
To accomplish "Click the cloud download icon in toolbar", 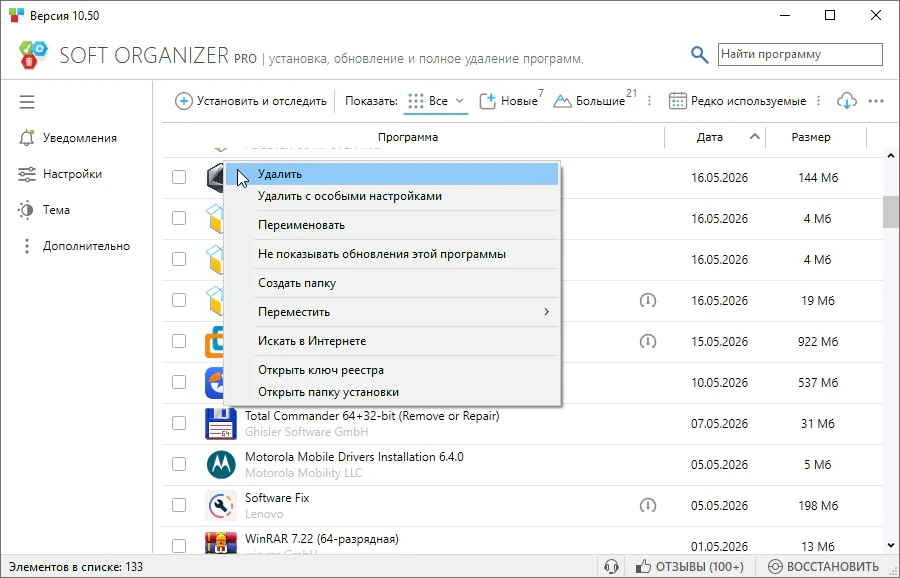I will tap(847, 101).
